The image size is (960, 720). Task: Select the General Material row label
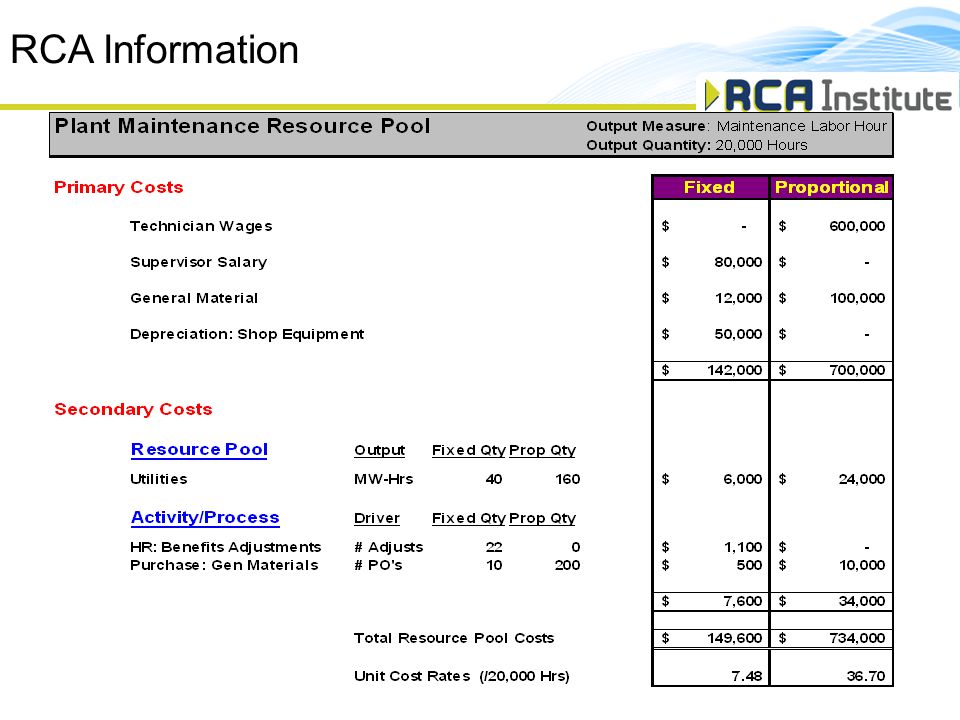pos(193,298)
